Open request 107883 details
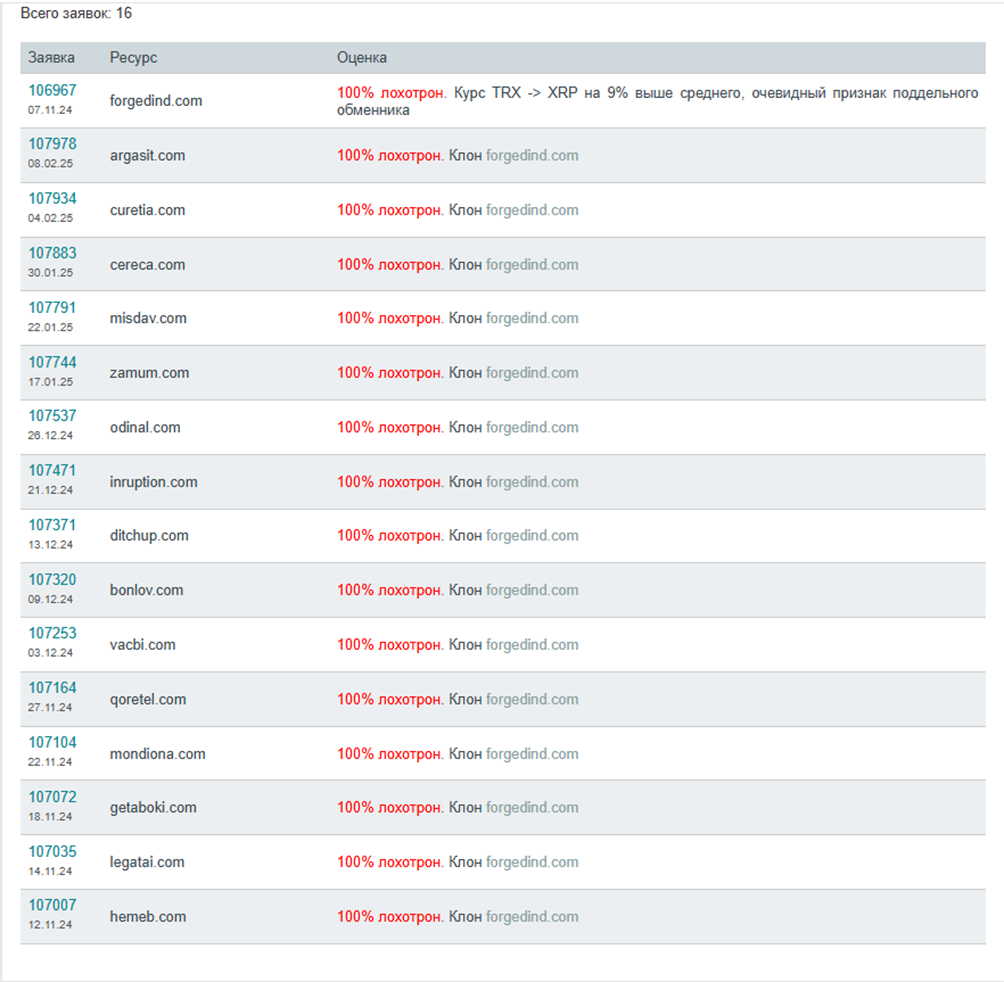 52,253
